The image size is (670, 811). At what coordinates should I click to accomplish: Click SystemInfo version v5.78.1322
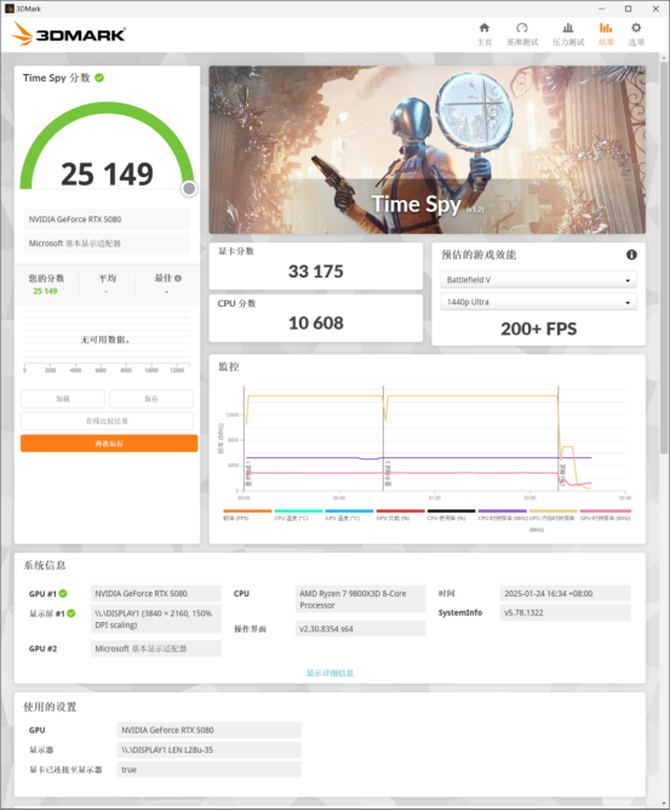point(565,613)
